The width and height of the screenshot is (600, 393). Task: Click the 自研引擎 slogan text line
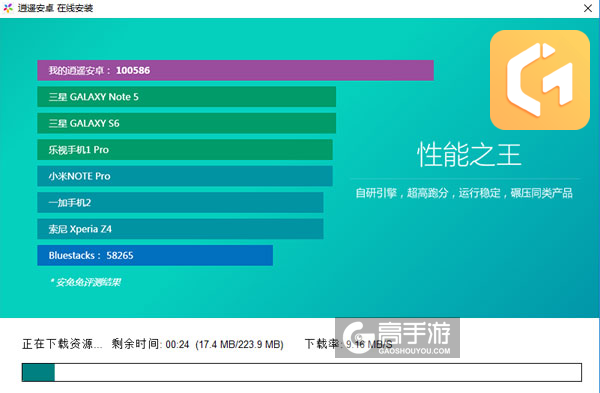(x=464, y=193)
